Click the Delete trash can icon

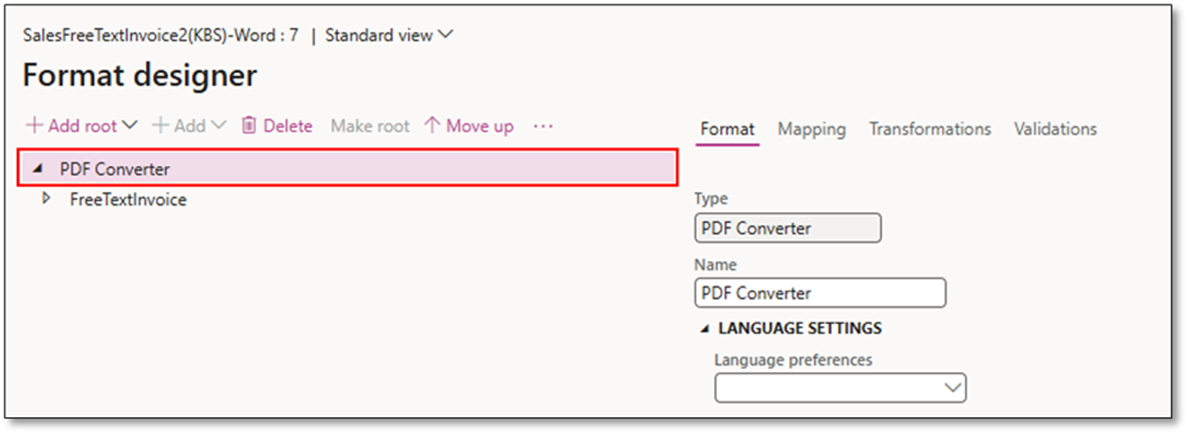click(249, 126)
